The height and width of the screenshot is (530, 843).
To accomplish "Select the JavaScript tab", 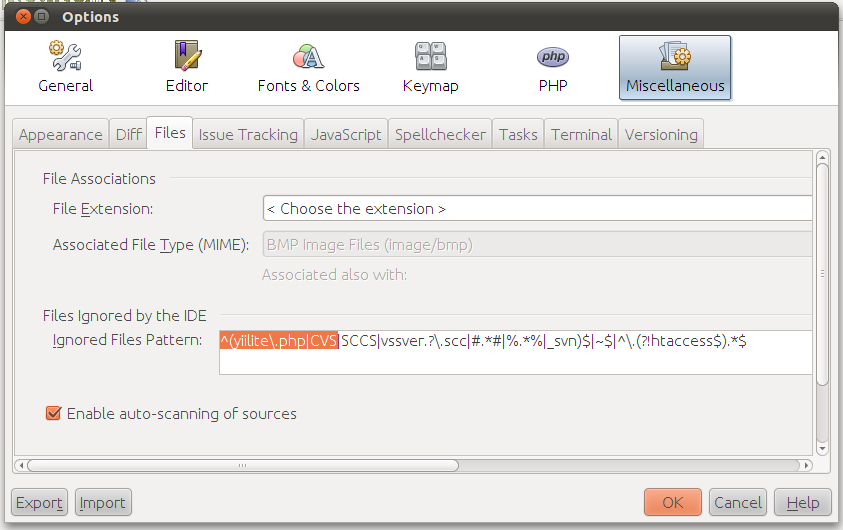I will coord(346,134).
